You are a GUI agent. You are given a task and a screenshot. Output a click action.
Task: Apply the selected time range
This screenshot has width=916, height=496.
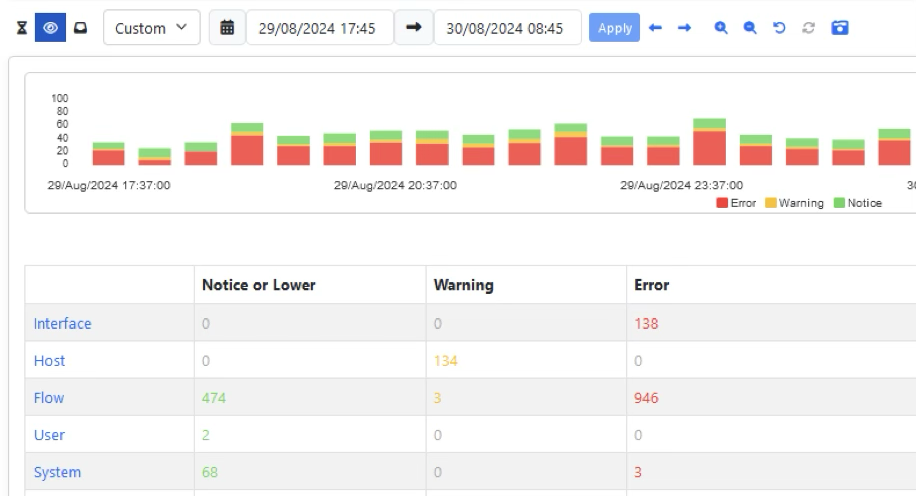click(615, 27)
